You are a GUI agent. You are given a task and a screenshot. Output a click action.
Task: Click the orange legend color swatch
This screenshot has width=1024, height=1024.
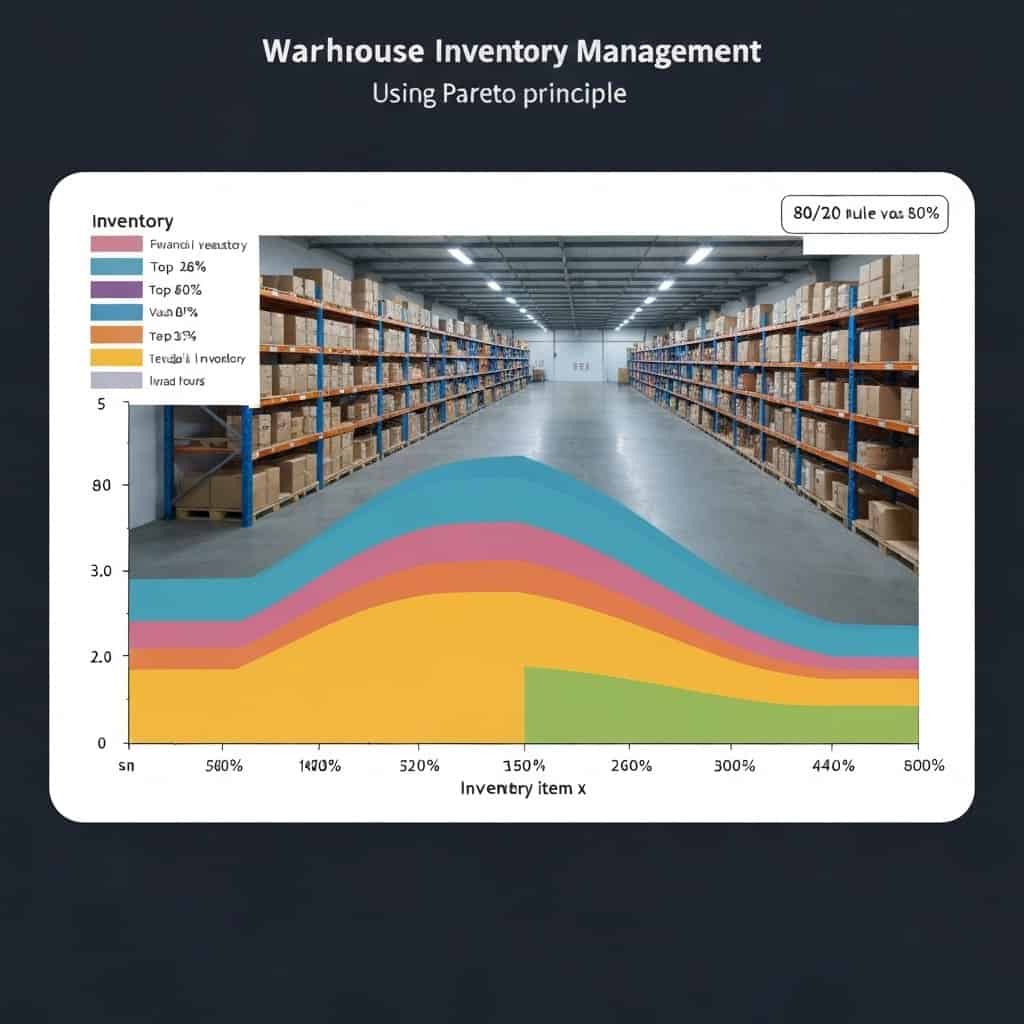(116, 334)
